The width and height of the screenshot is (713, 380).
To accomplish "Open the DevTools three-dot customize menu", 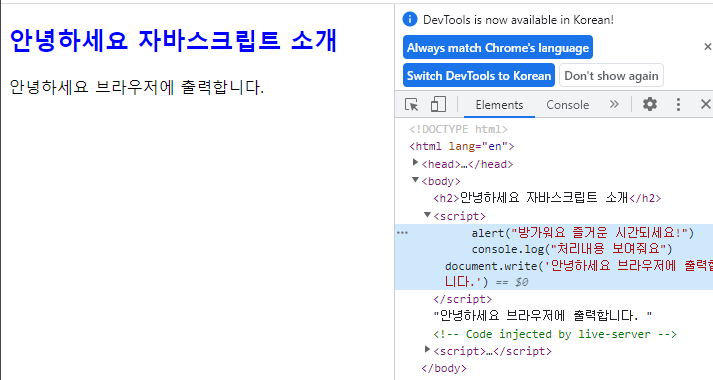I will click(x=678, y=105).
